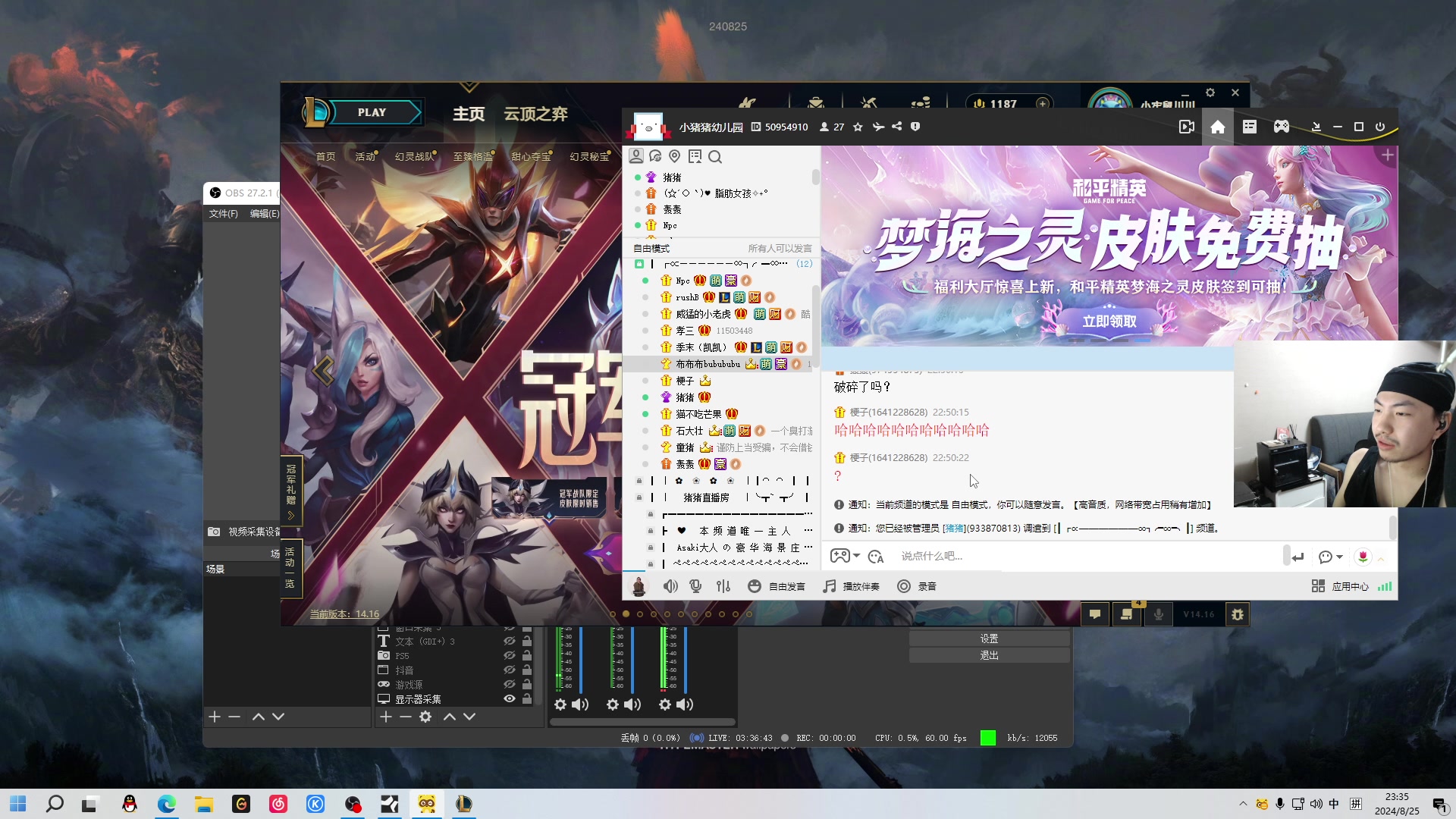Viewport: 1456px width, 819px height.
Task: Show the 文本 (GDI+) 3 source in OBS
Action: pos(510,642)
